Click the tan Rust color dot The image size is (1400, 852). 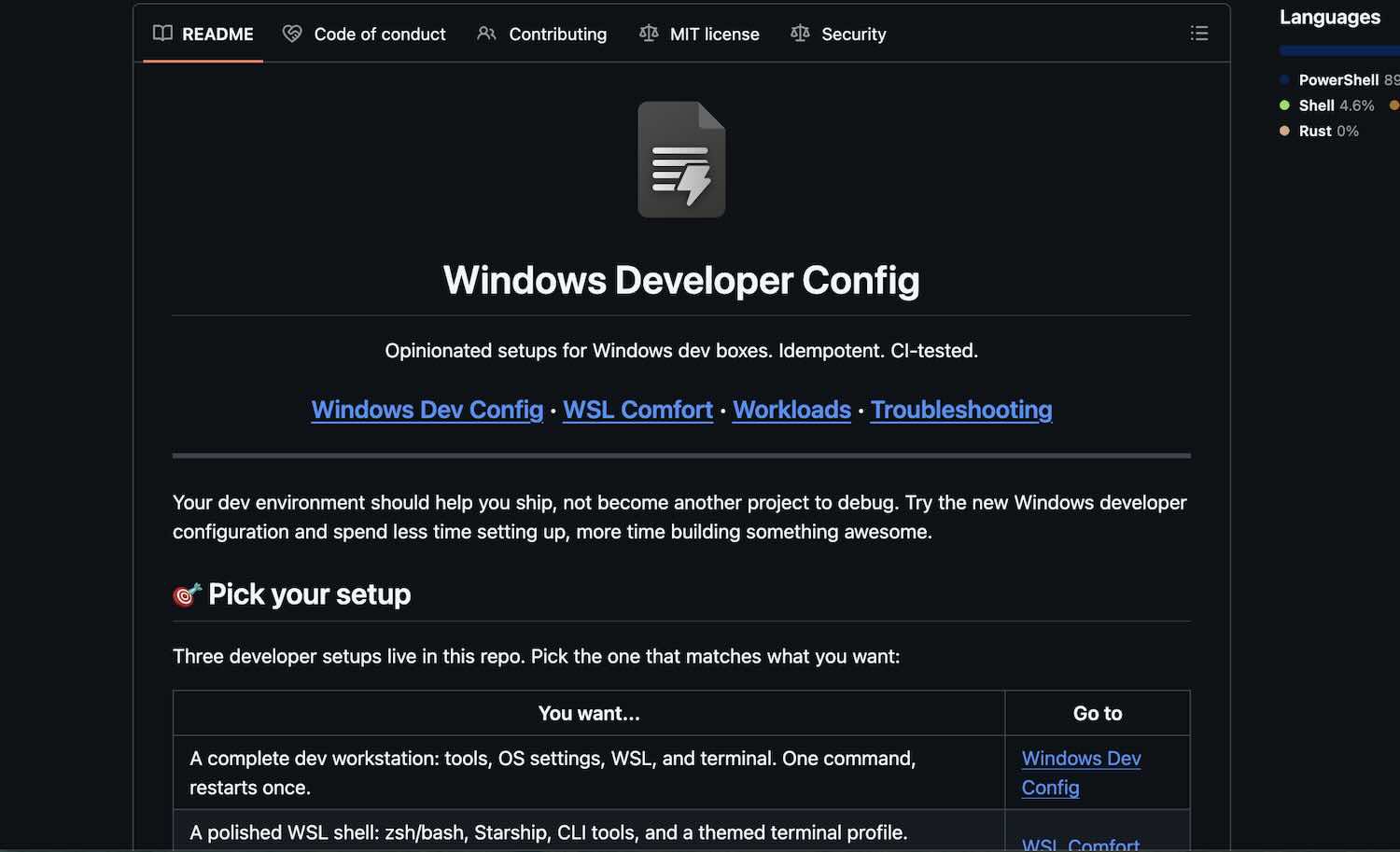click(x=1284, y=131)
